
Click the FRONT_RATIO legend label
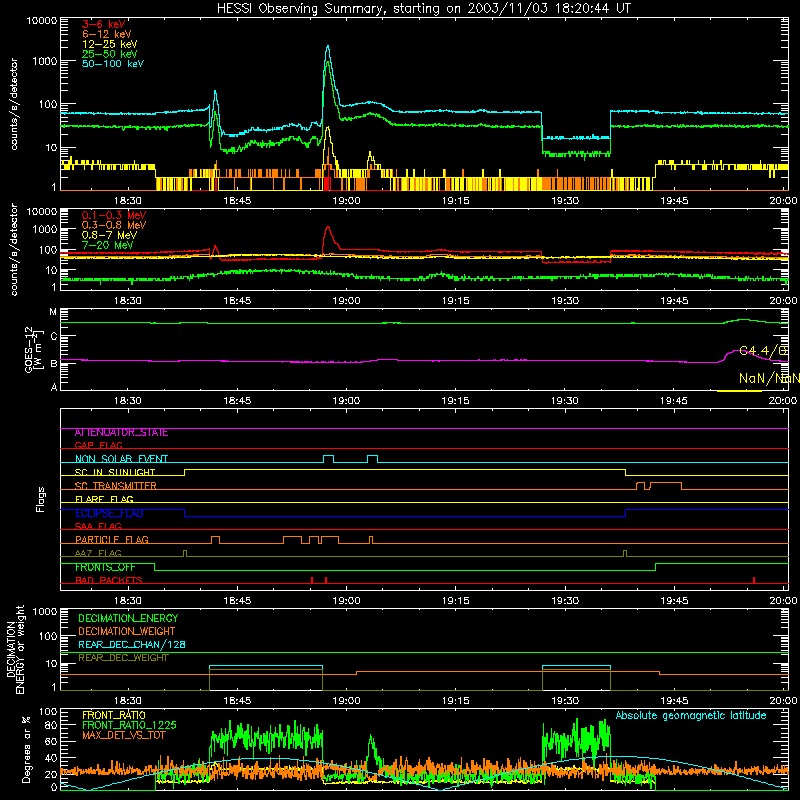coord(114,715)
